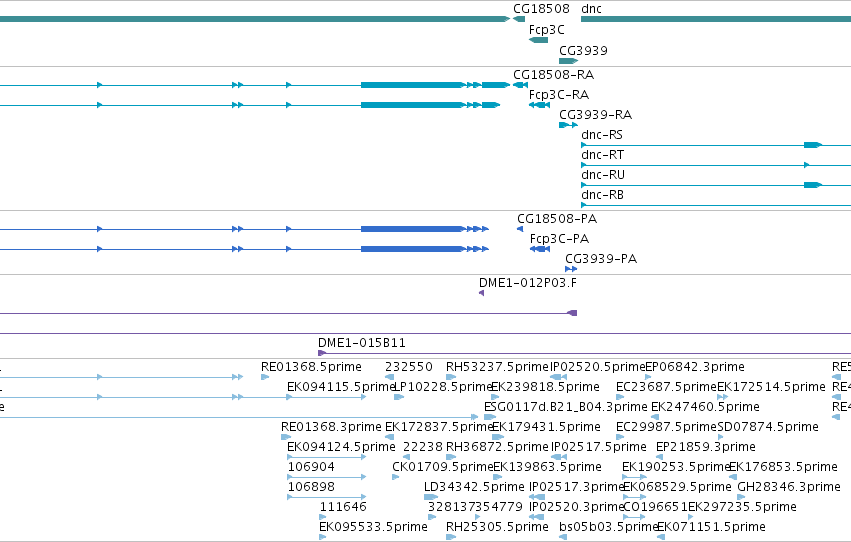Click the dnc-RT transcript label
Screen dimensions: 851x542
[x=602, y=155]
